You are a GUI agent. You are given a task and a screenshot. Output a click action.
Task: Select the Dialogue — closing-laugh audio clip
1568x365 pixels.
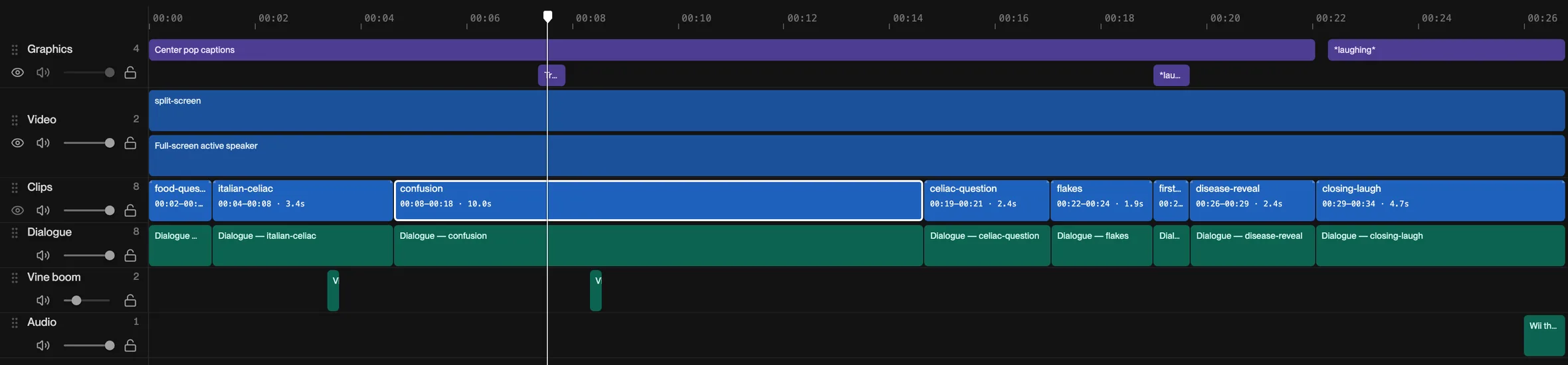click(1440, 246)
